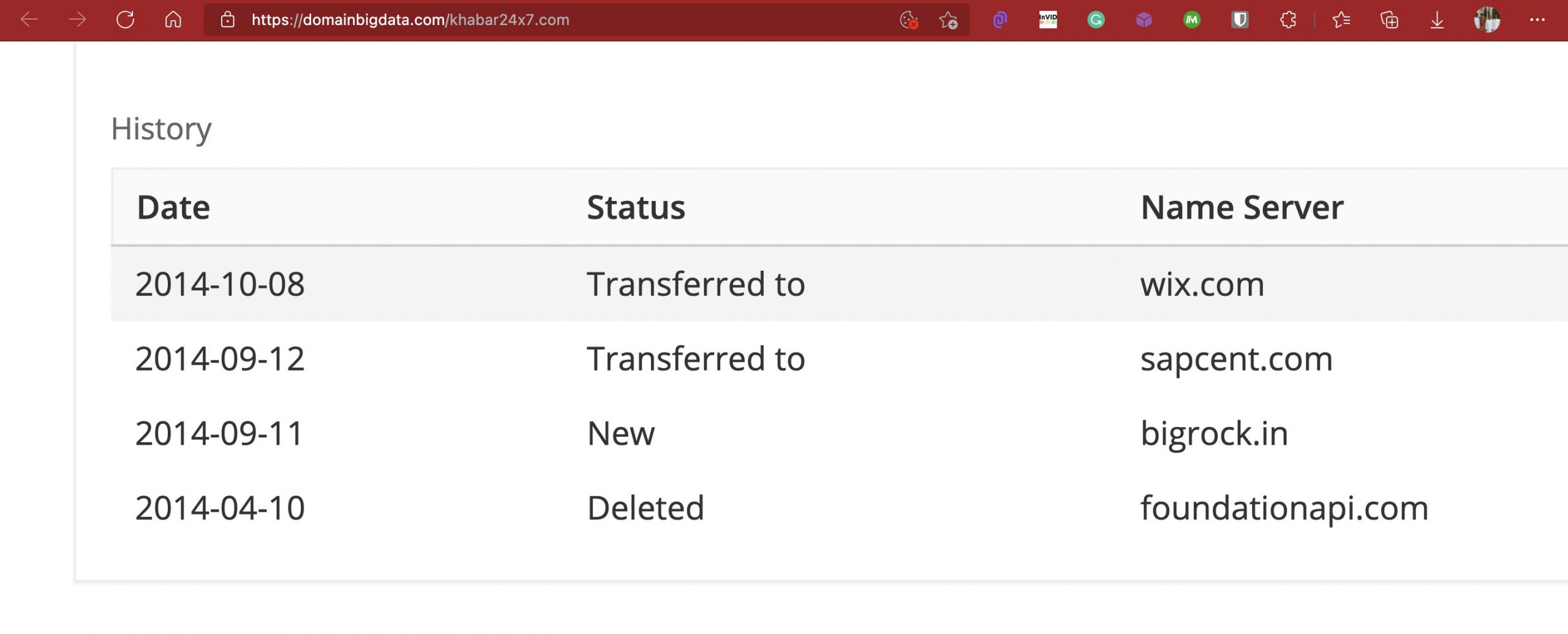
Task: Show the Downloads panel
Action: point(1437,20)
